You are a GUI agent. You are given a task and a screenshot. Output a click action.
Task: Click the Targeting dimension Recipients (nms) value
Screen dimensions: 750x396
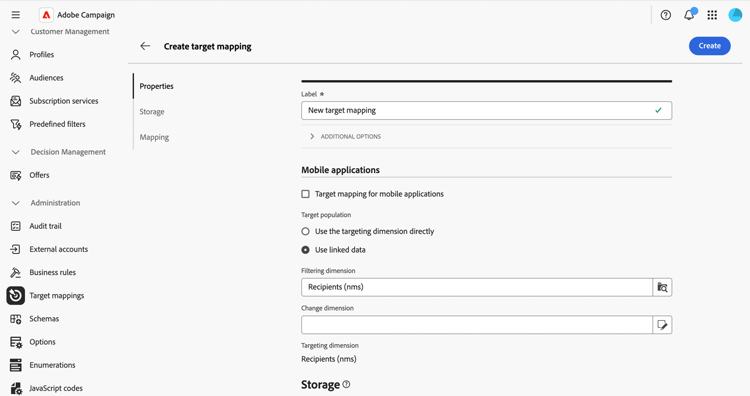click(329, 359)
